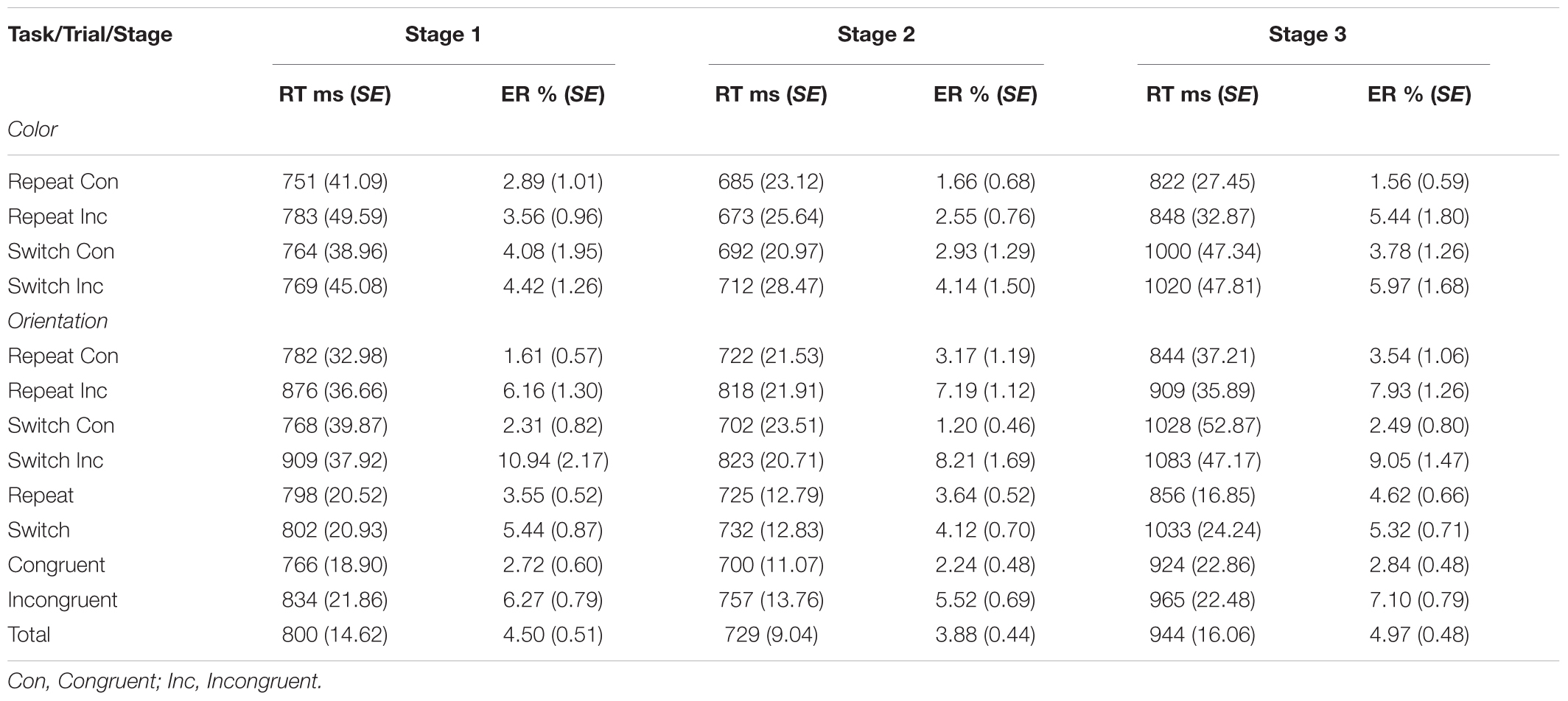Screen dimensions: 1568x701
Task: Click the Orientation section label
Action: (57, 321)
